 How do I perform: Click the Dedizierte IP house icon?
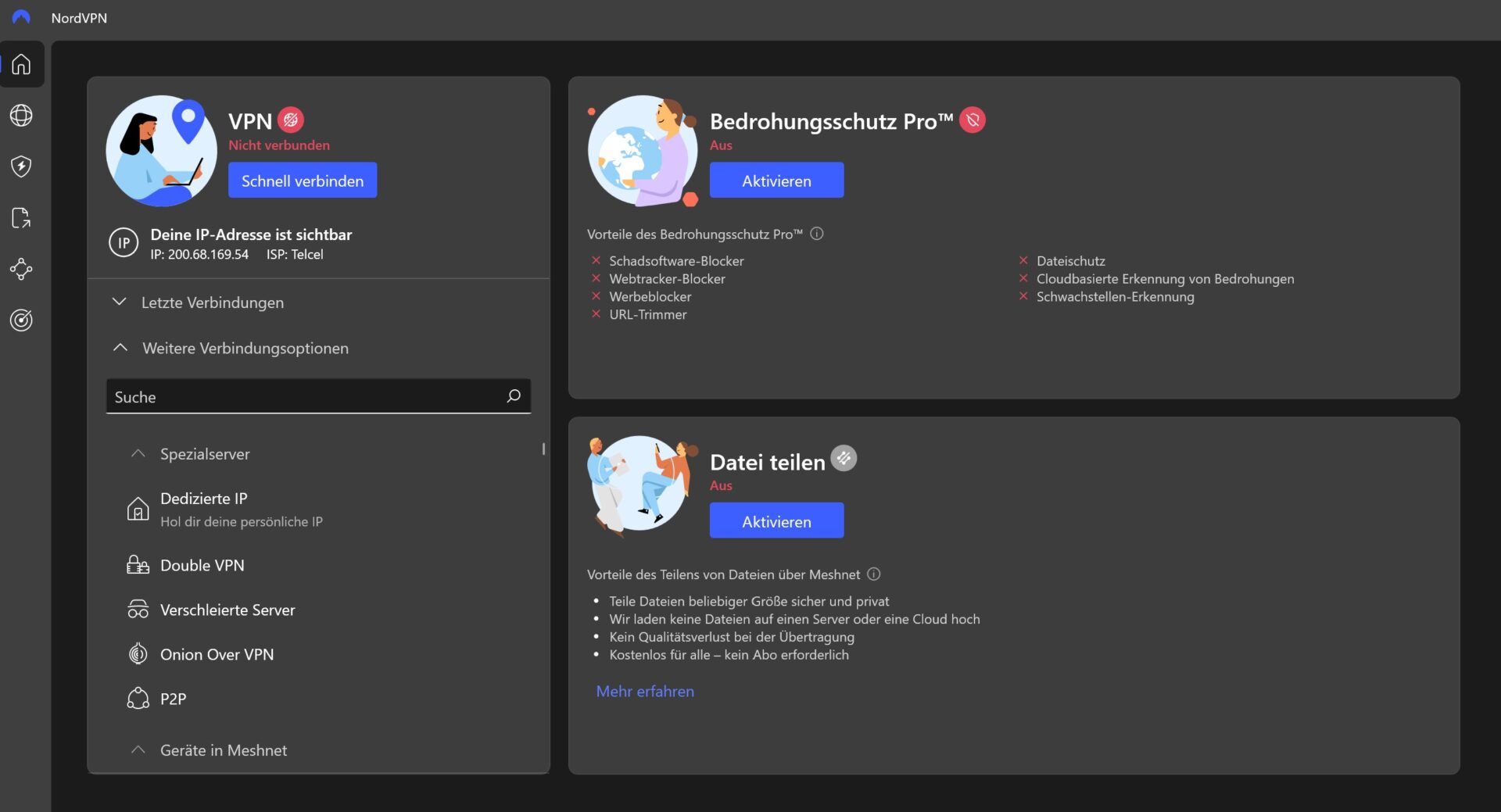tap(138, 509)
